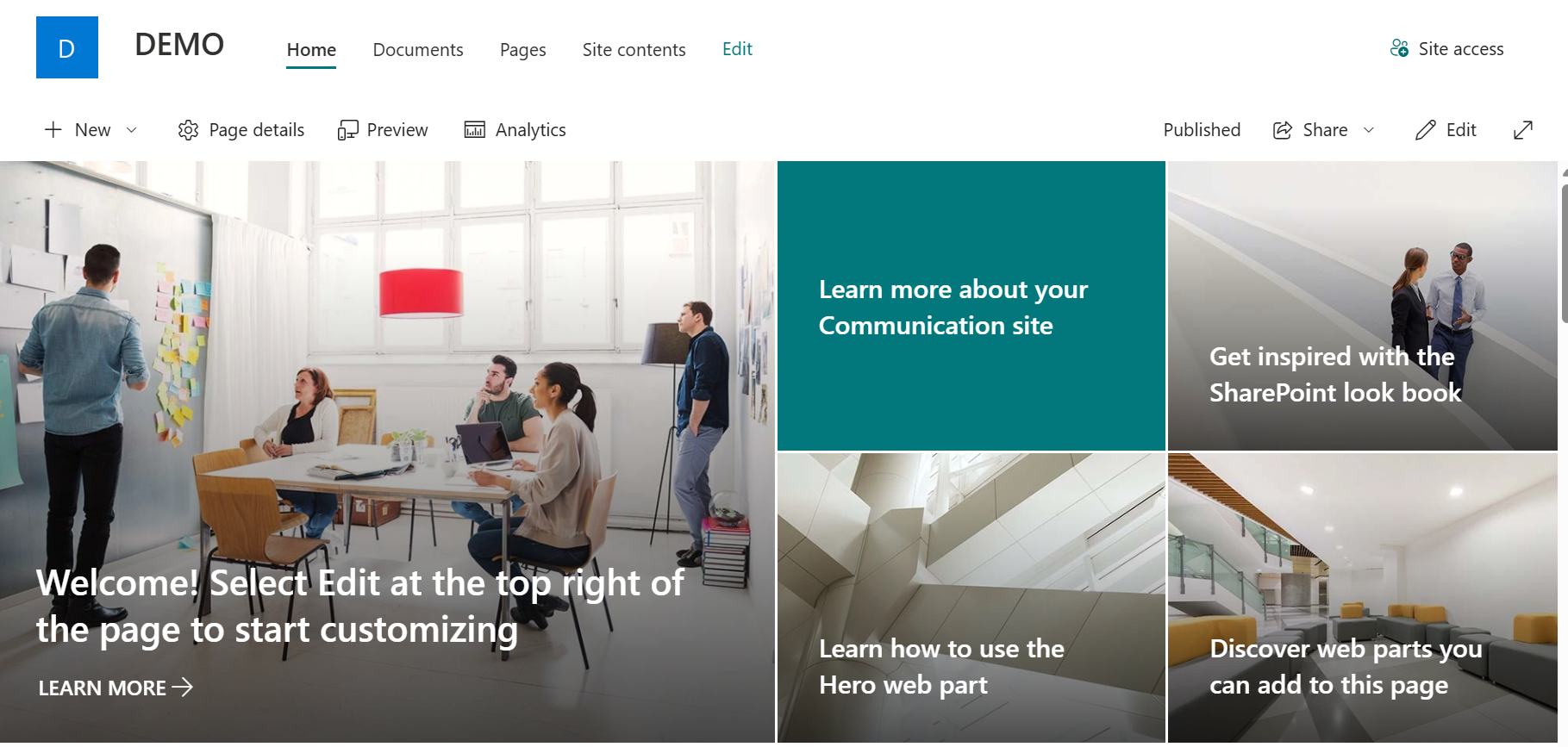Viewport: 1568px width, 747px height.
Task: Click the Preview device icon
Action: (x=347, y=130)
